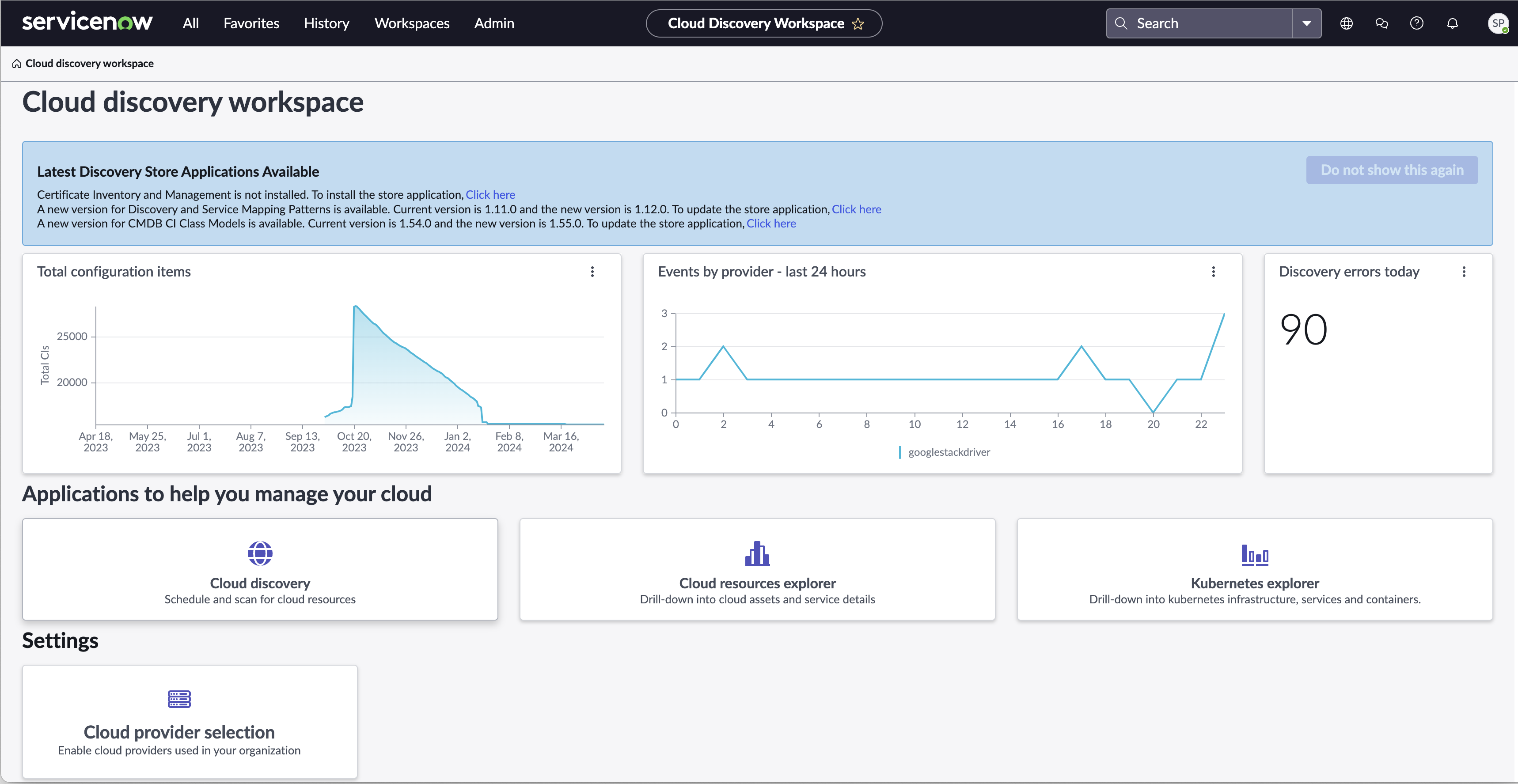1518x784 pixels.
Task: Click 'Applications to help you manage your cloud' heading
Action: tap(227, 494)
